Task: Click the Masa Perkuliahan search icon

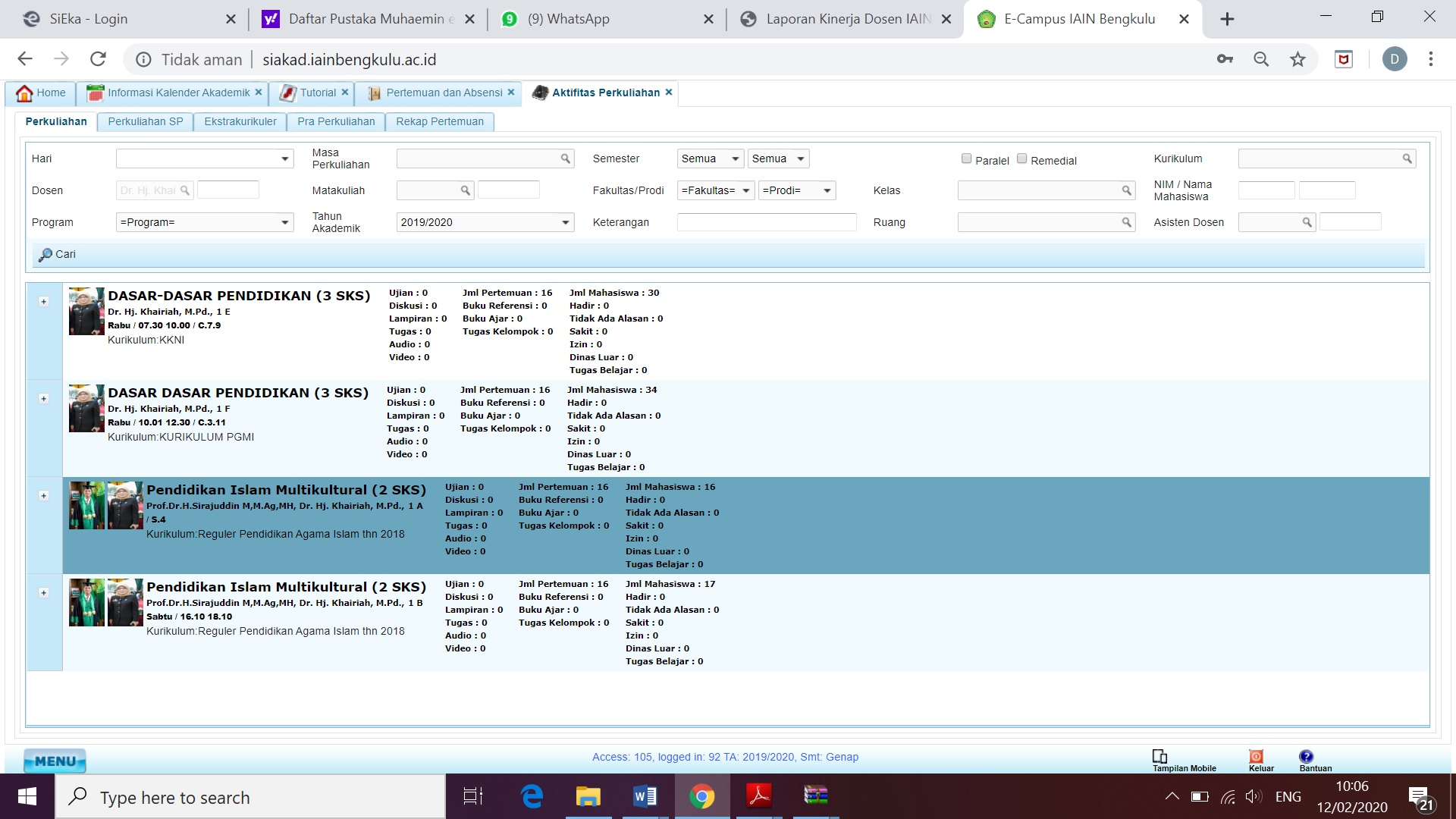Action: (x=565, y=158)
